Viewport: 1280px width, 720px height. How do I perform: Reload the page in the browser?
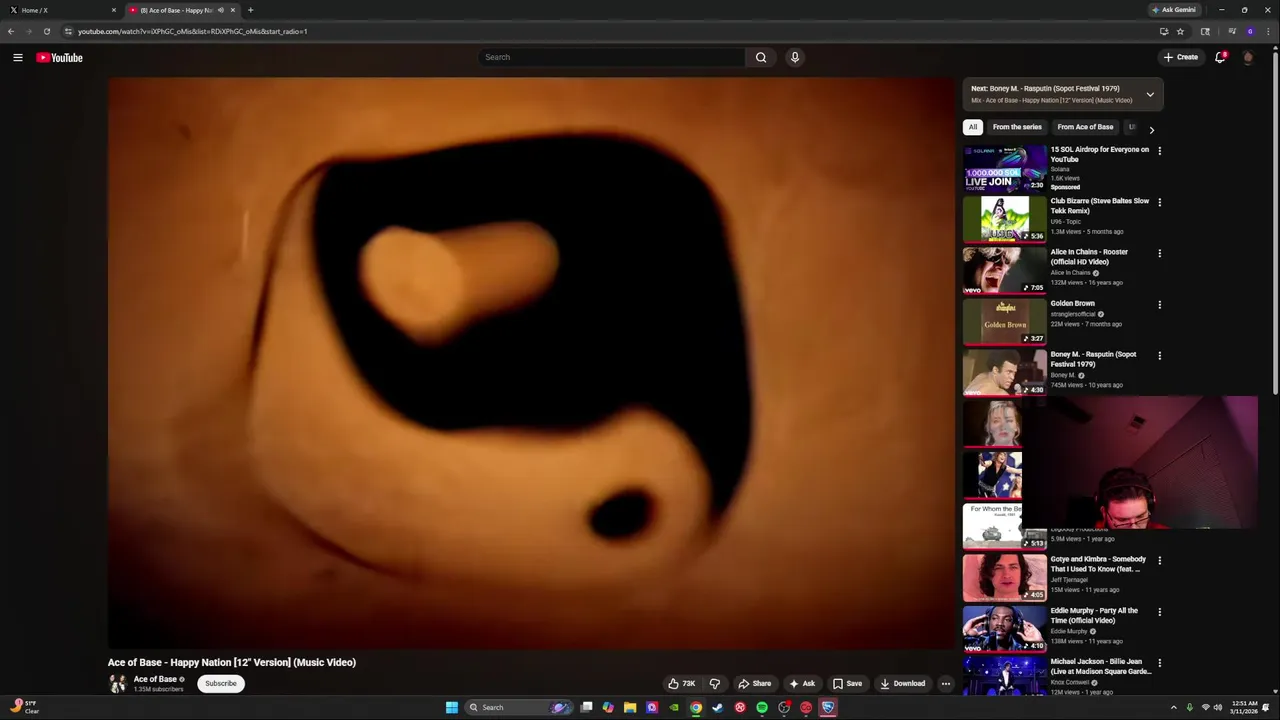click(46, 31)
